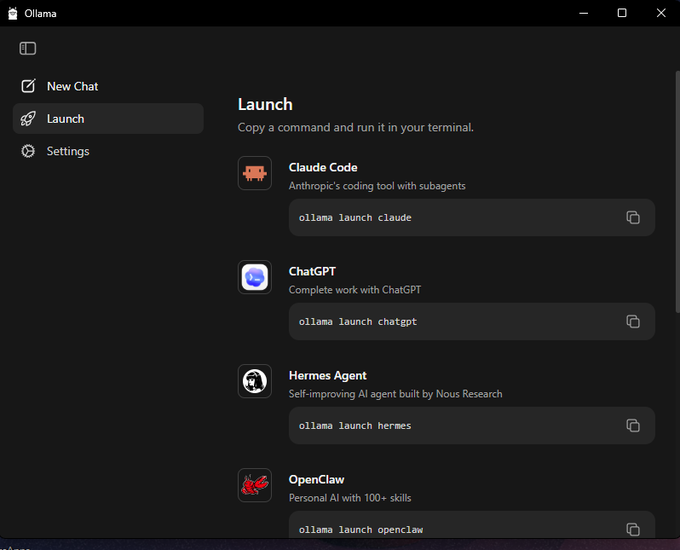Click the Hermes Agent app icon
This screenshot has width=680, height=550.
255,381
